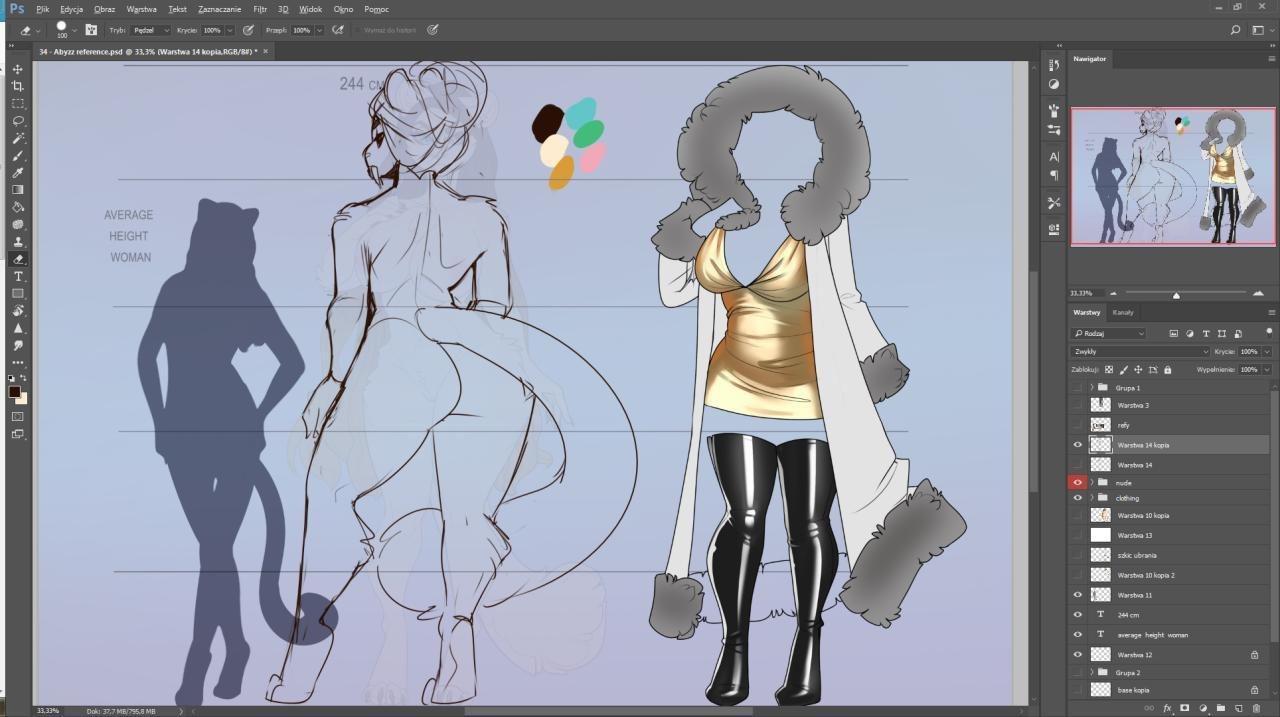Select the Move tool
1280x717 pixels.
coord(18,69)
